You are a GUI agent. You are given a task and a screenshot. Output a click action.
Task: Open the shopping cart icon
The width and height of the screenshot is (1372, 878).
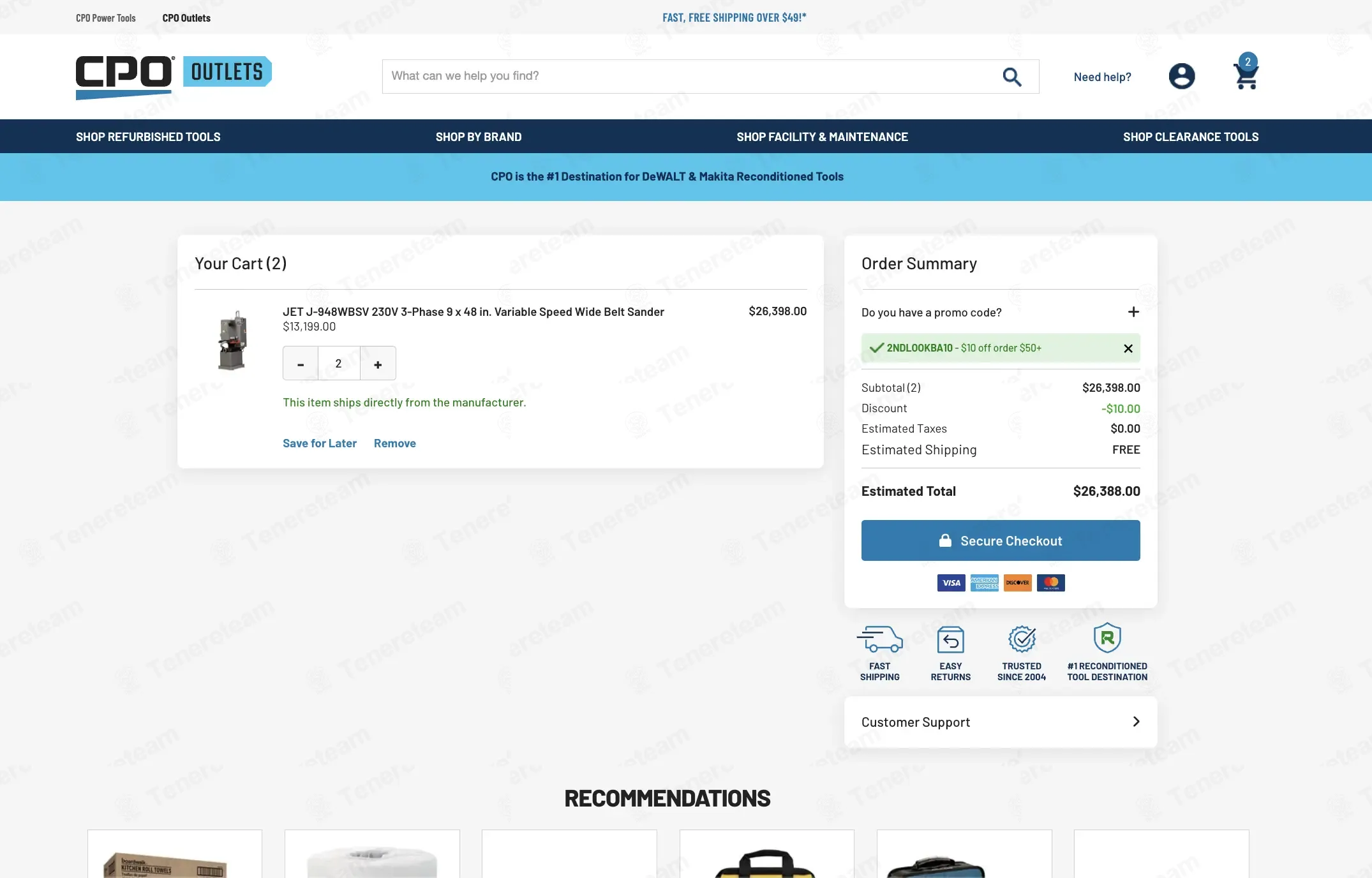point(1246,72)
